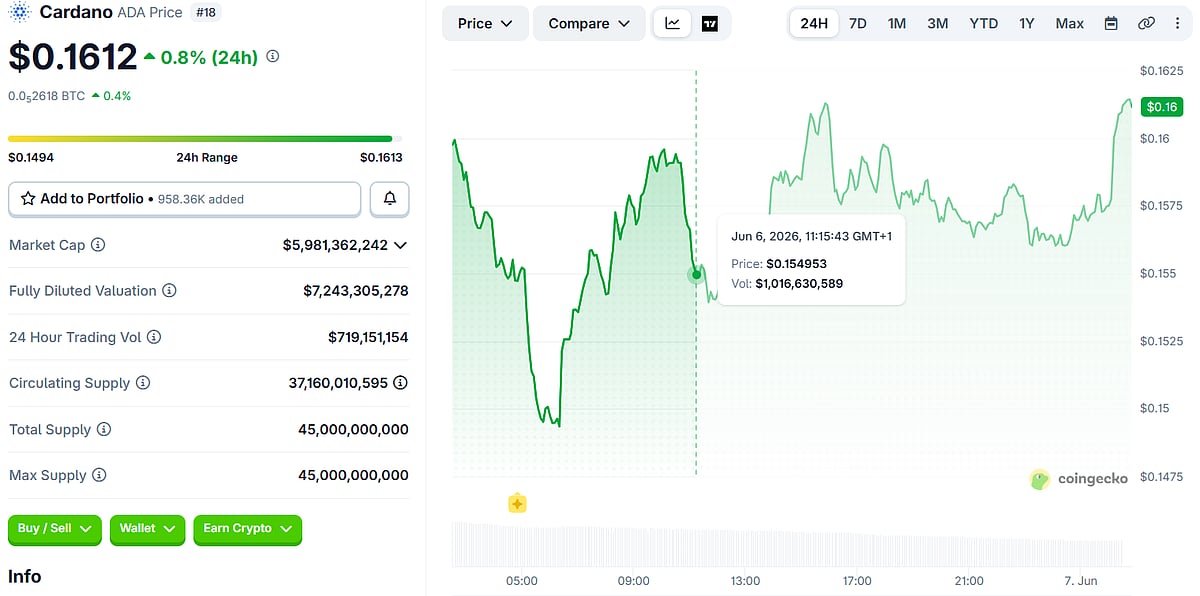Open the Compare dropdown

coord(589,23)
